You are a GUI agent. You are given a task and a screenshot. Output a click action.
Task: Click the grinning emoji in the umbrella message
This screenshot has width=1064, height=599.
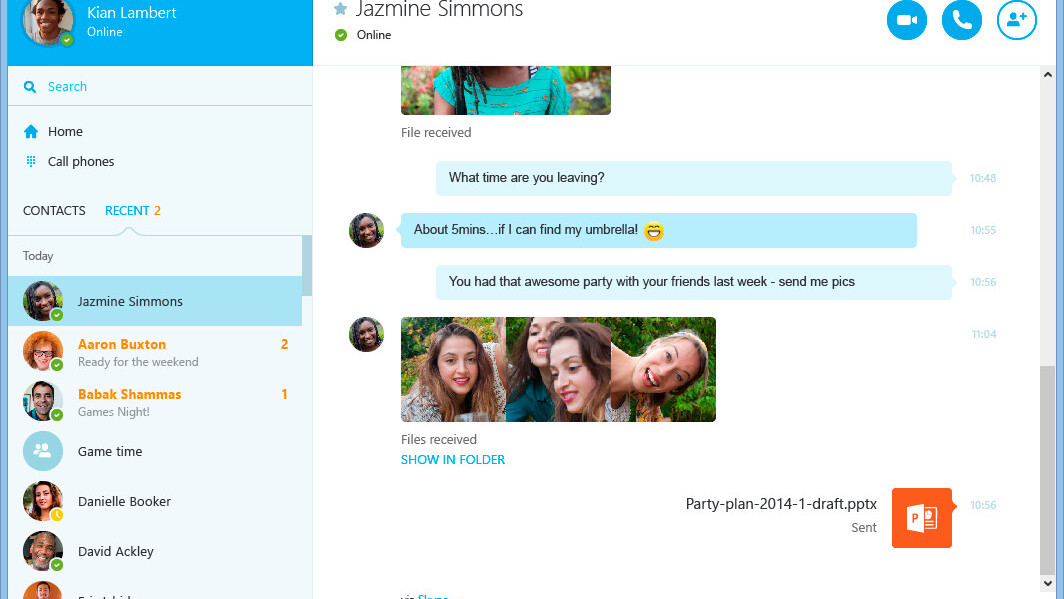click(x=654, y=231)
